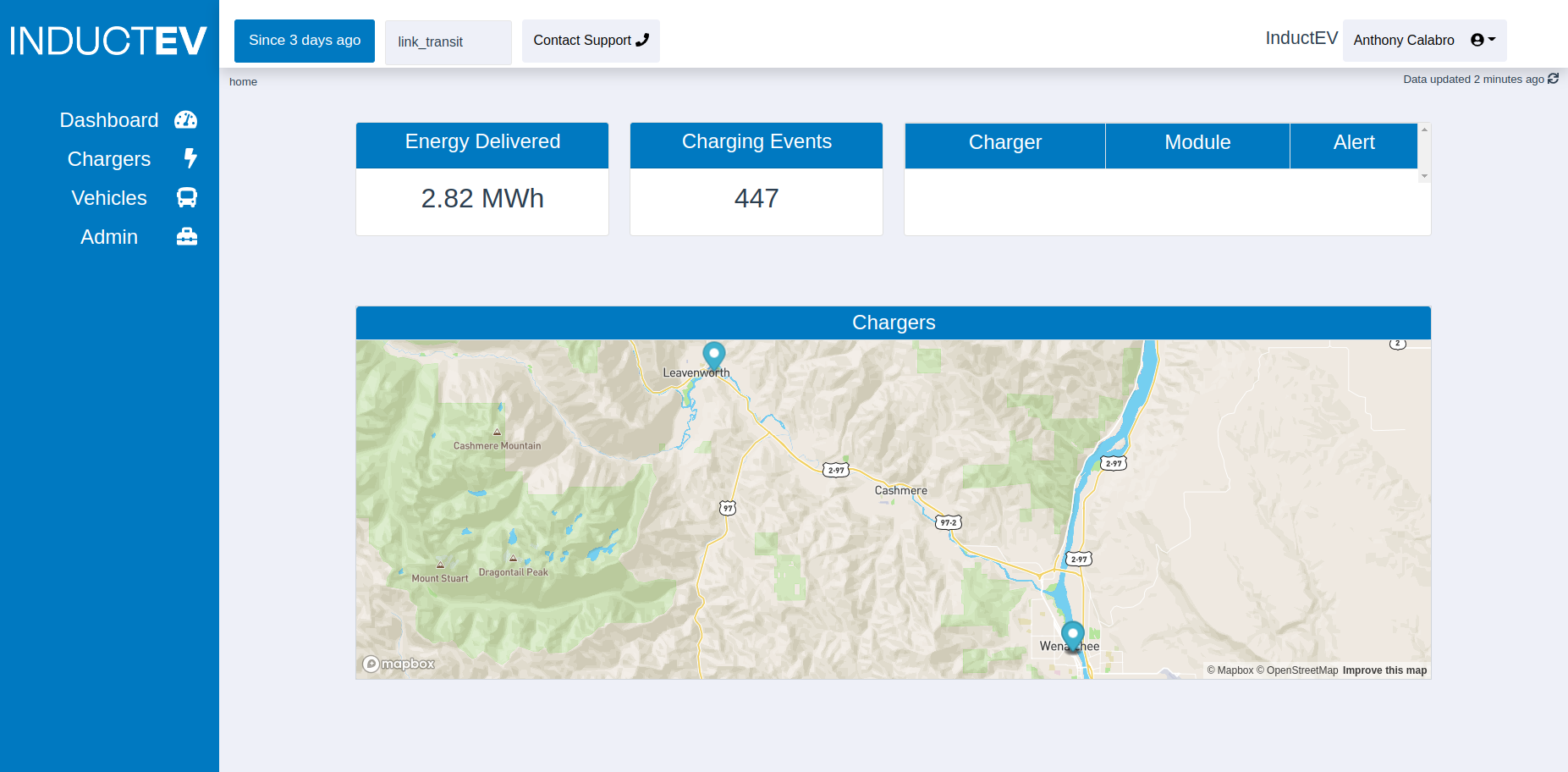Click the up arrow on the alerts scrollbar
Image resolution: width=1568 pixels, height=772 pixels.
[1425, 129]
